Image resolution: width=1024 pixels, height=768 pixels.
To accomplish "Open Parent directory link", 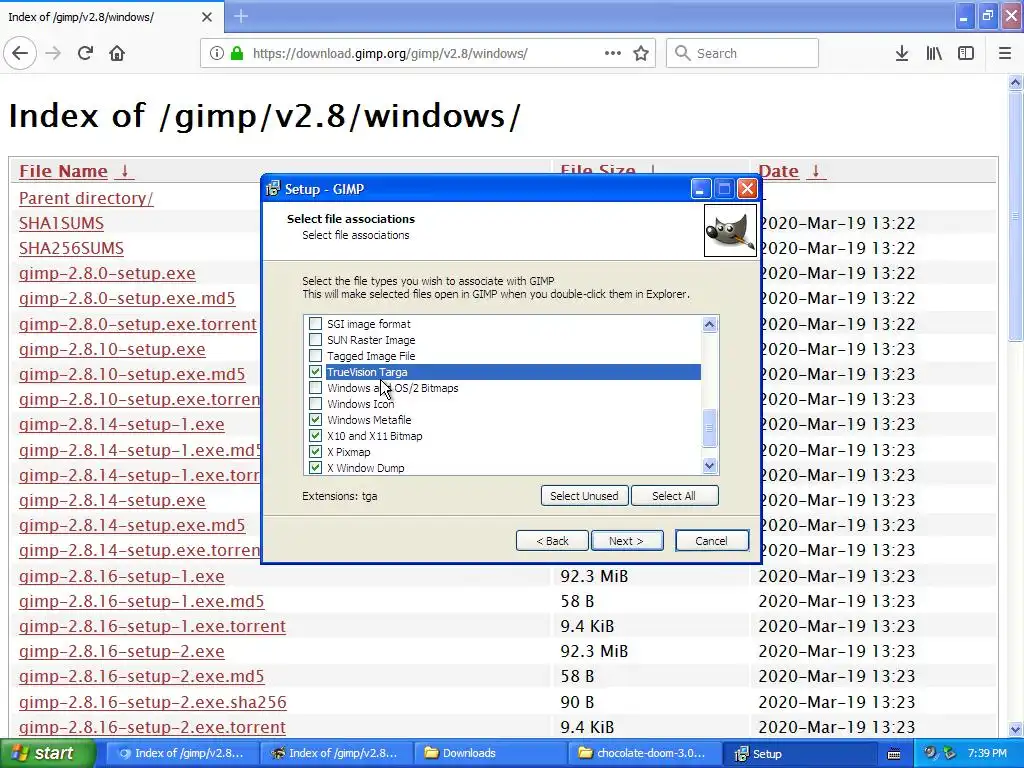I will click(x=86, y=199).
